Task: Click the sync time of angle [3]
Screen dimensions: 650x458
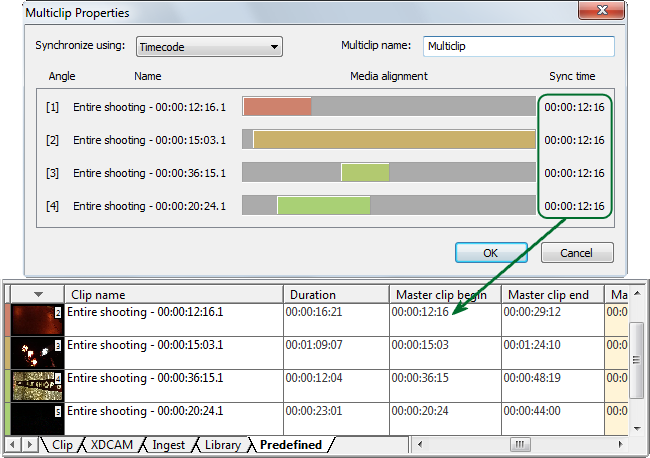Action: [x=574, y=173]
